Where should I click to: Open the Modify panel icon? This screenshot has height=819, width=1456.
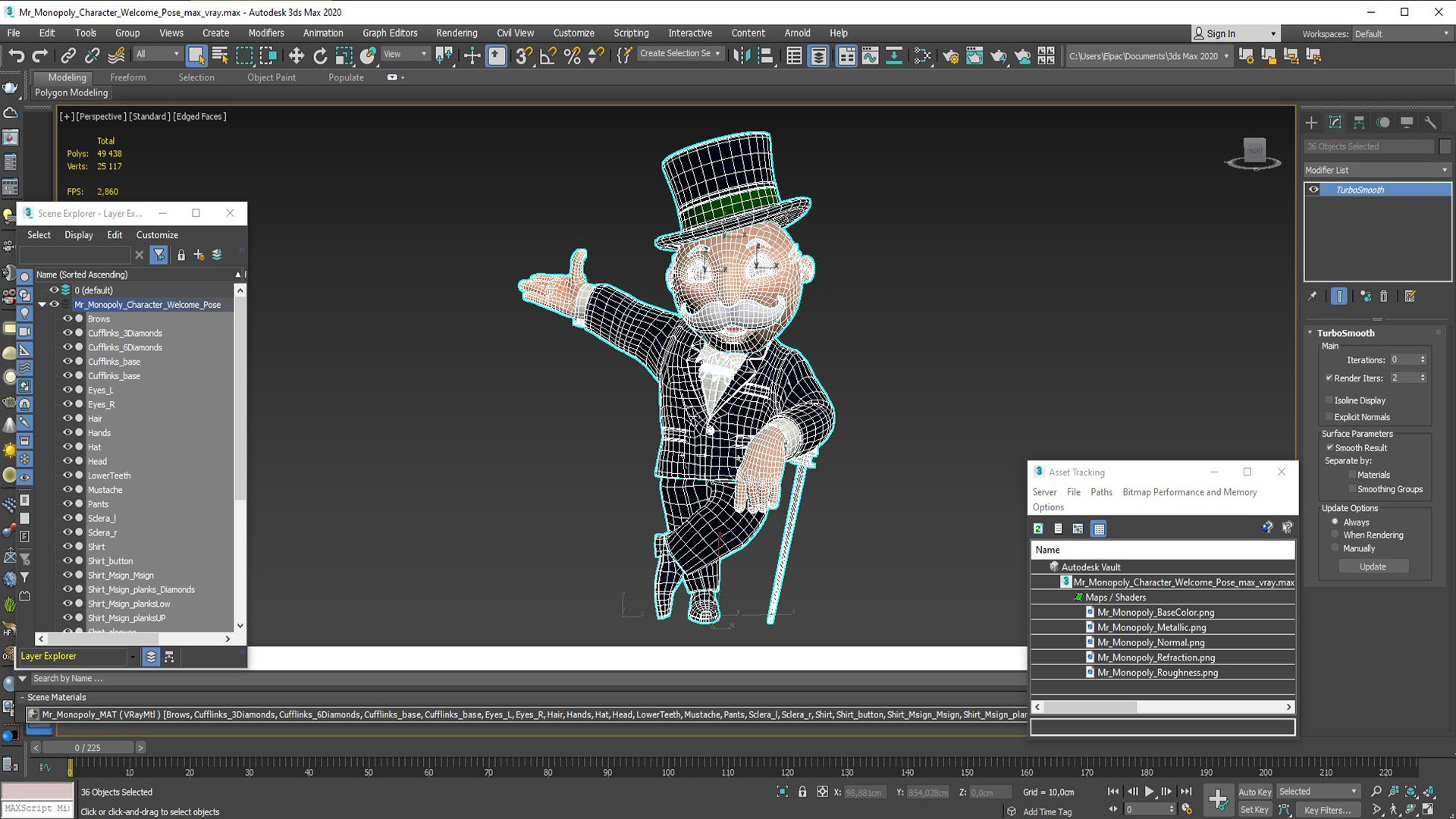point(1335,122)
